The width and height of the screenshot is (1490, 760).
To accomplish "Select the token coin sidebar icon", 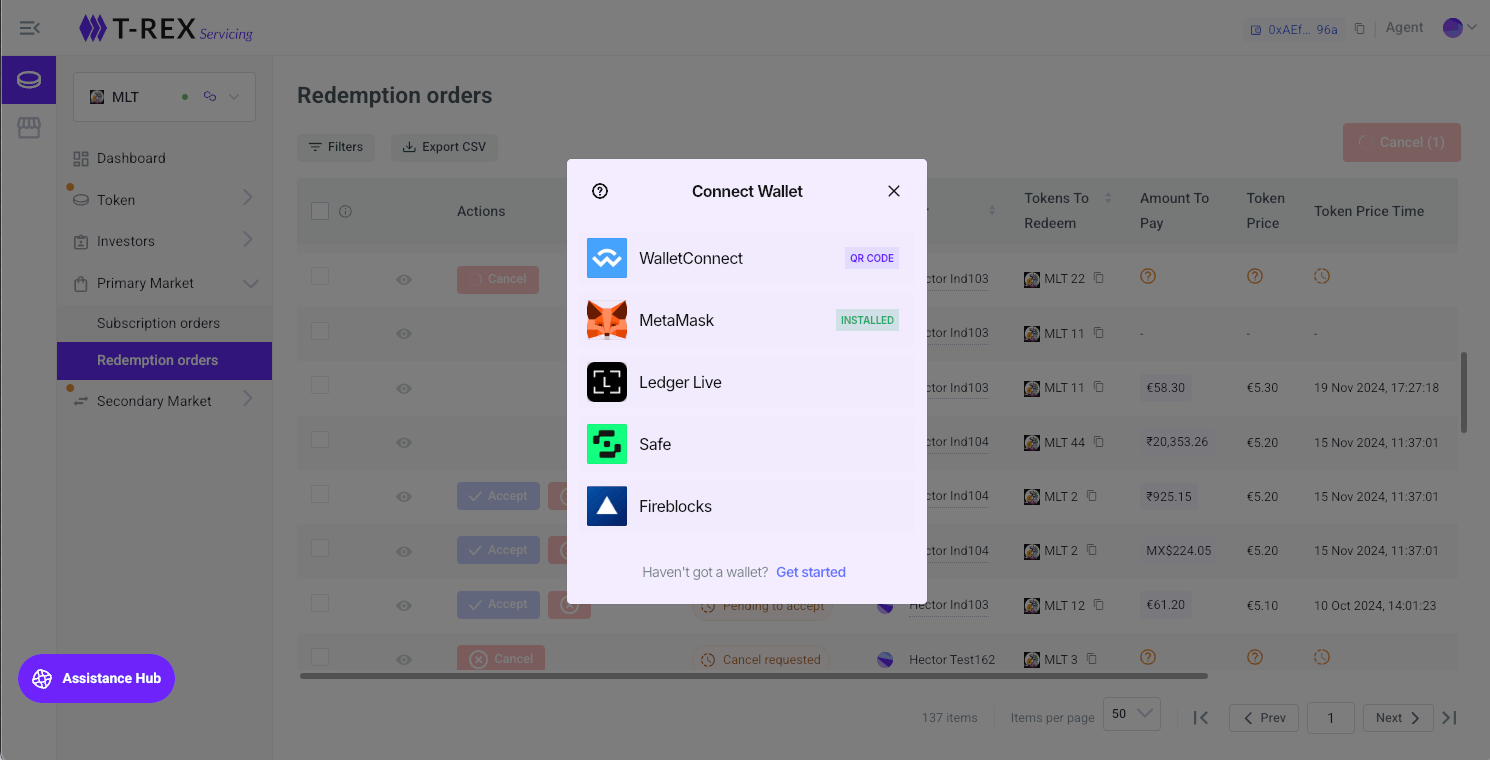I will coord(29,80).
